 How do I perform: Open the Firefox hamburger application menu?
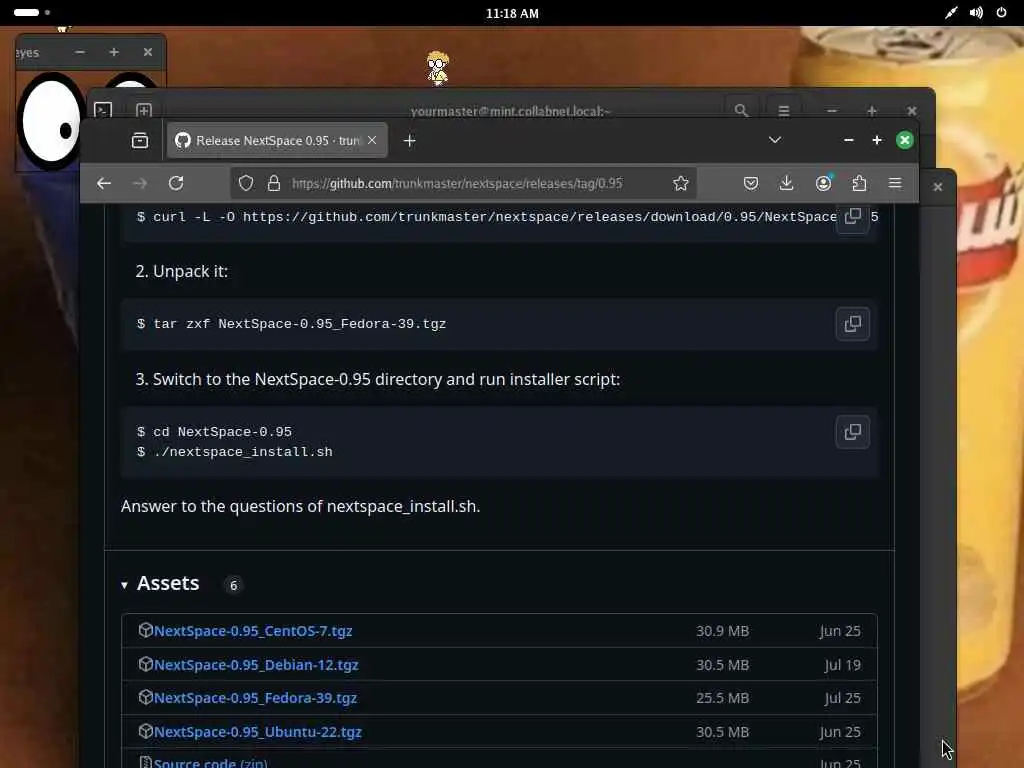pyautogui.click(x=895, y=184)
